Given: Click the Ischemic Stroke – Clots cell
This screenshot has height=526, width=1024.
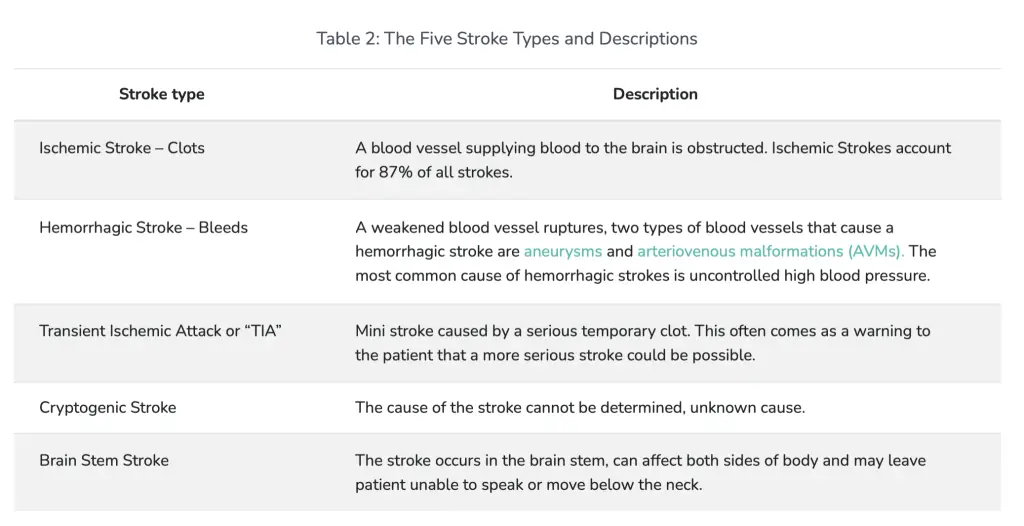Looking at the screenshot, I should (122, 148).
